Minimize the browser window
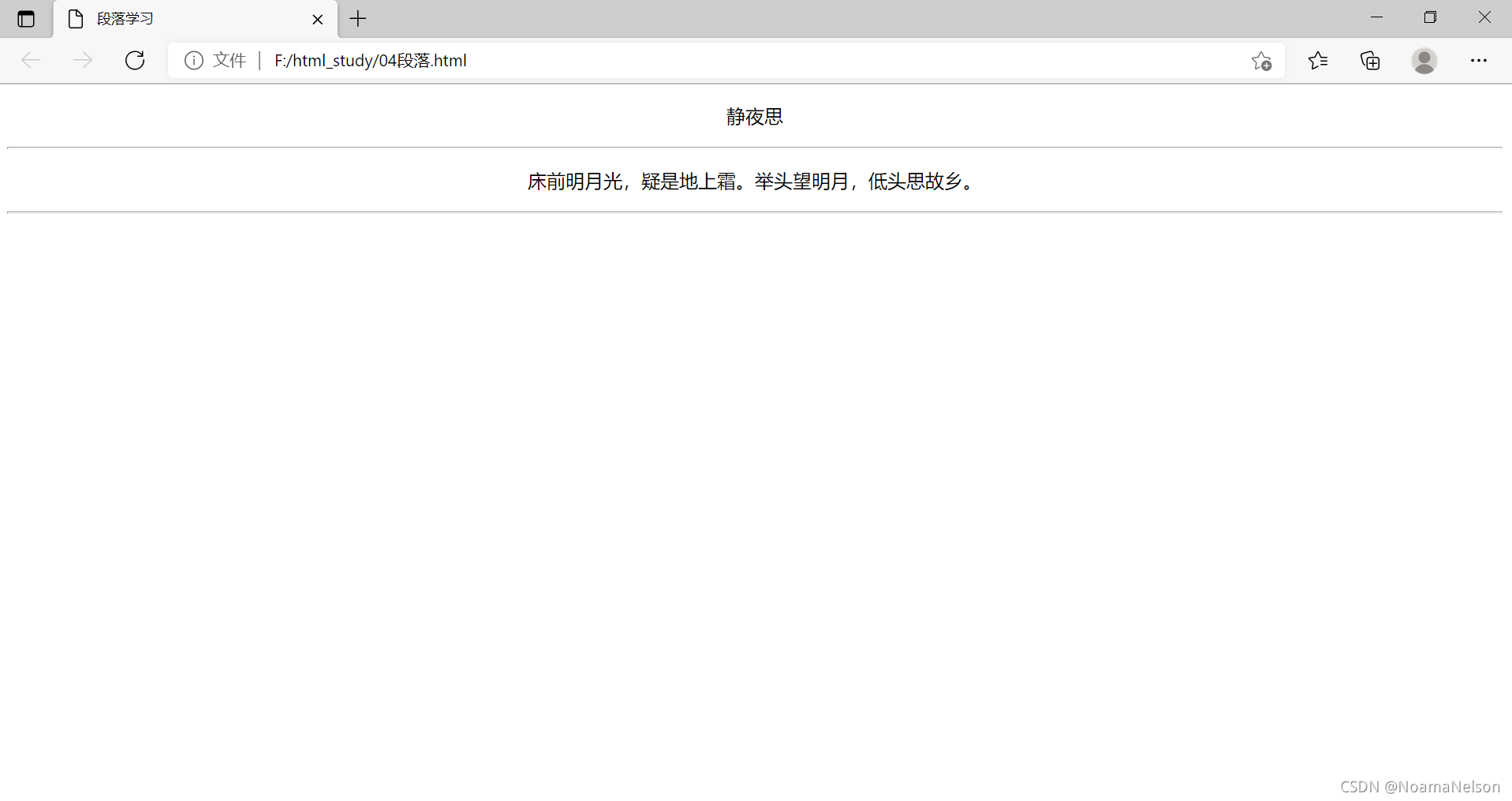 point(1378,17)
